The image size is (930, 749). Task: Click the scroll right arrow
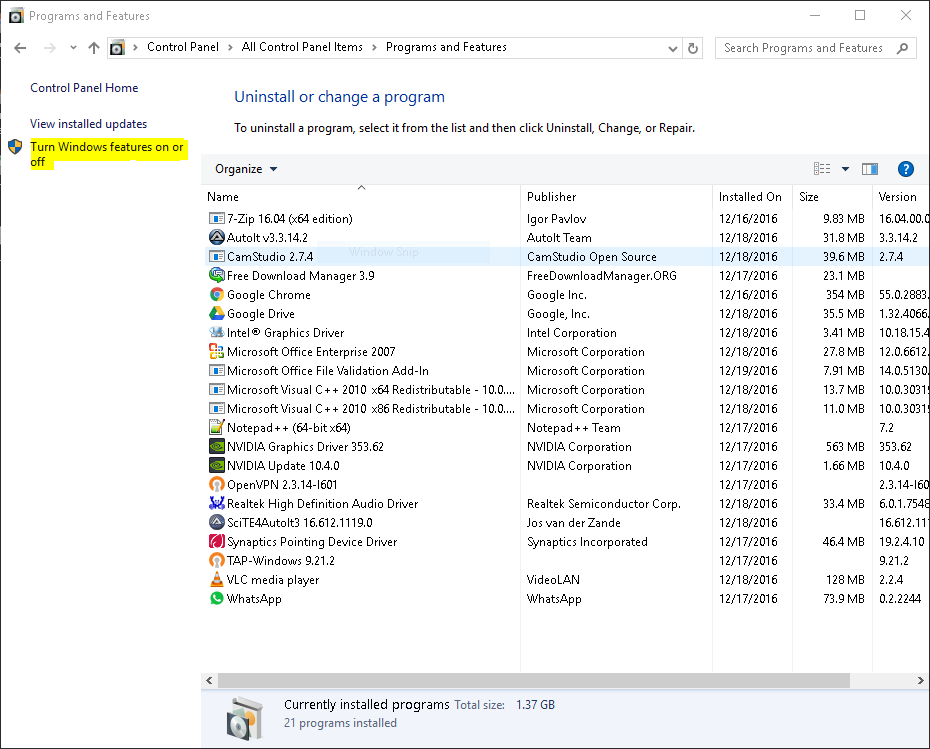tap(920, 681)
